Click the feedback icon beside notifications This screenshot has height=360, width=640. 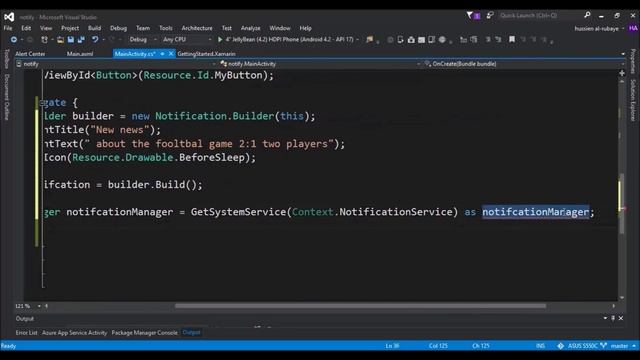pyautogui.click(x=490, y=16)
